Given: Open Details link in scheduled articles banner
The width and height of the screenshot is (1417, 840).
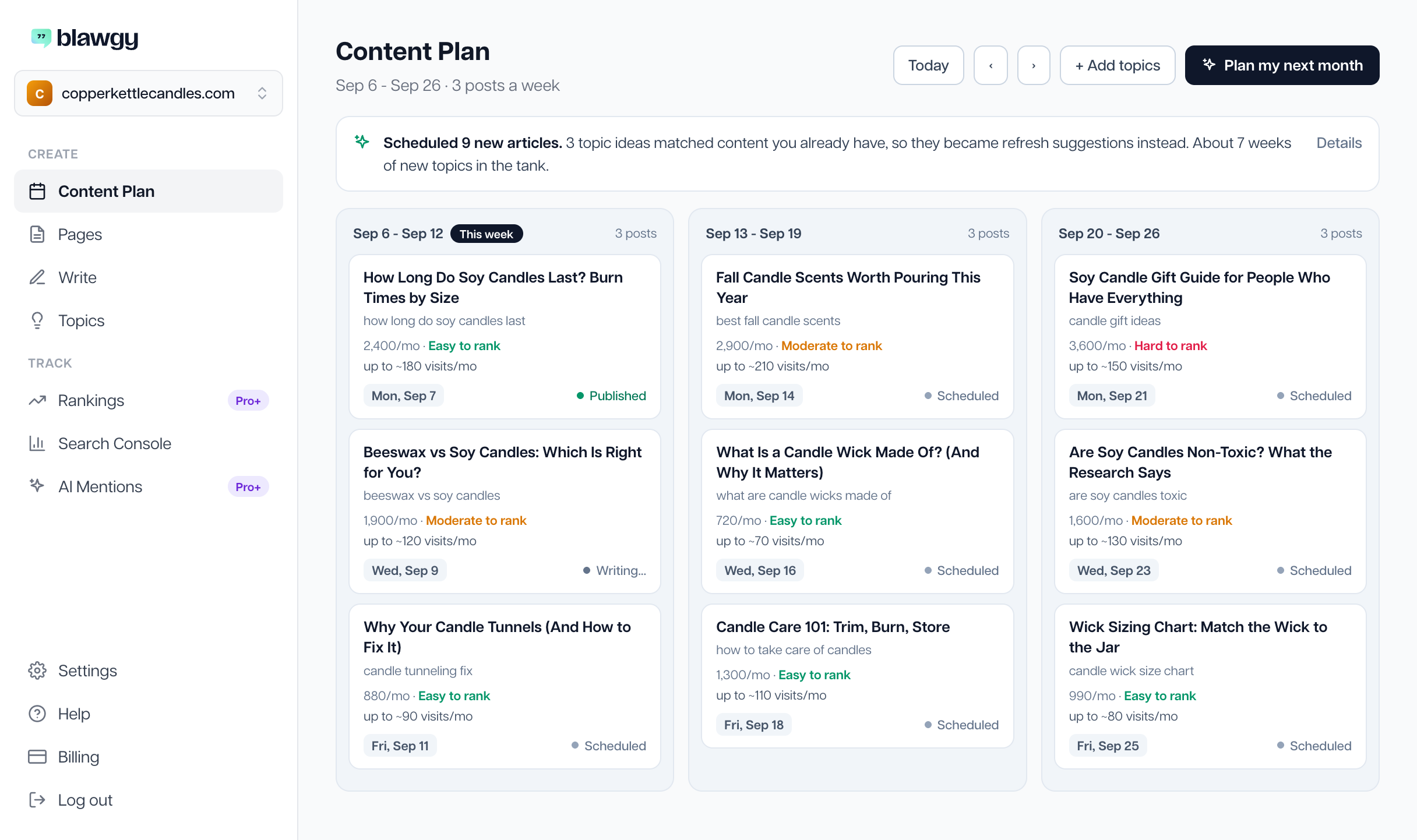Looking at the screenshot, I should click(1339, 143).
